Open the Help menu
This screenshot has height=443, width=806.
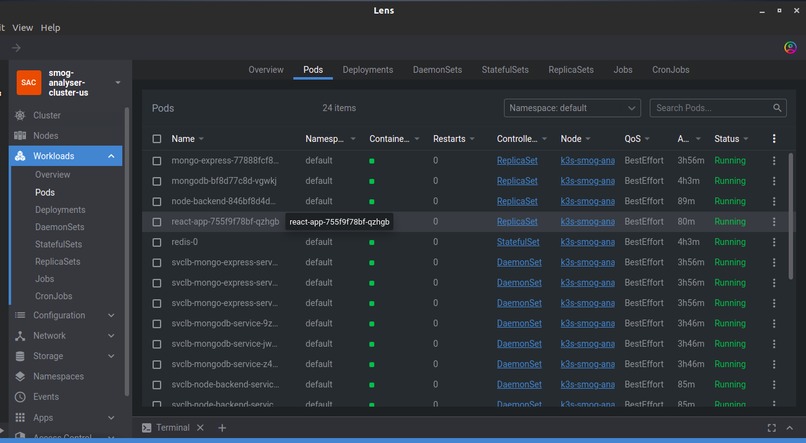tap(50, 28)
